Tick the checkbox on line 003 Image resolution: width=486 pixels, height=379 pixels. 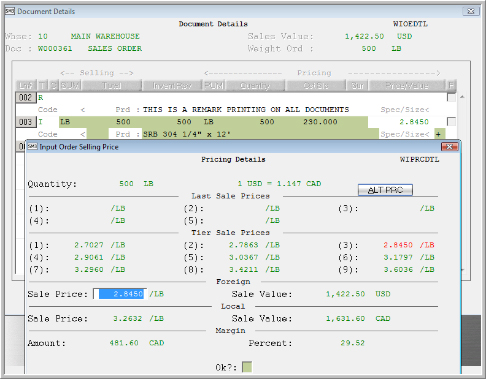451,122
